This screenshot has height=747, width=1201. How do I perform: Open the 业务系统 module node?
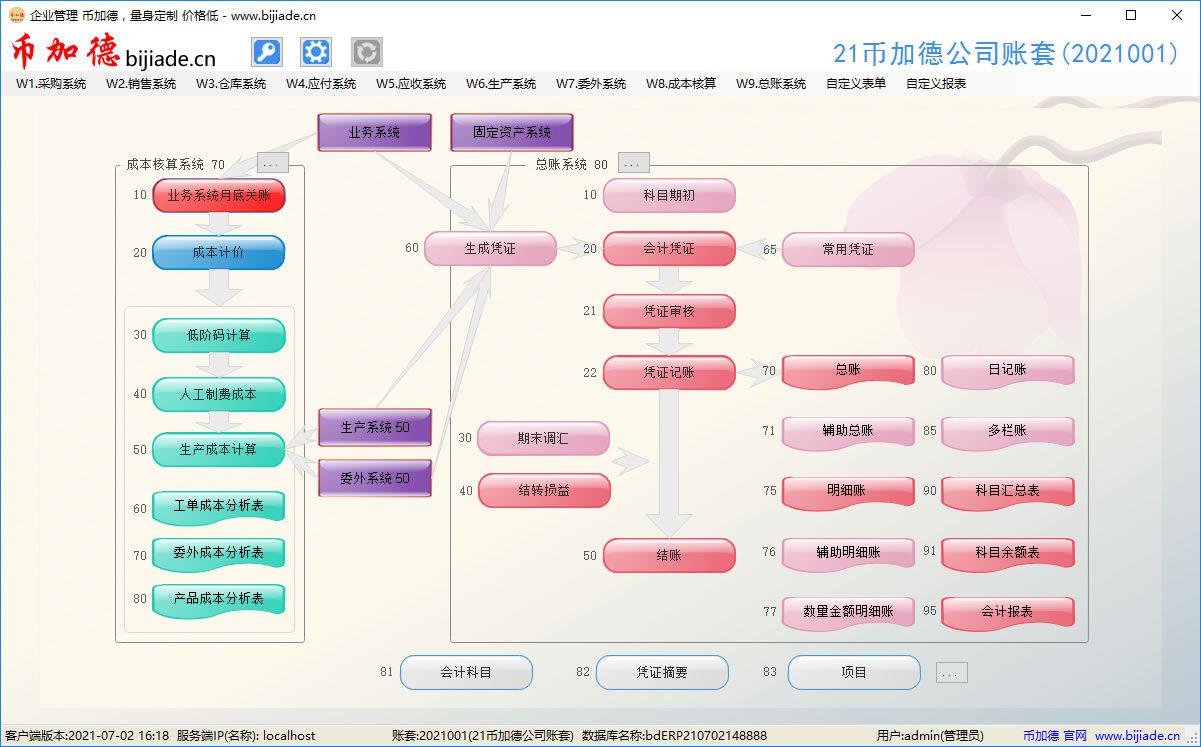click(x=374, y=131)
